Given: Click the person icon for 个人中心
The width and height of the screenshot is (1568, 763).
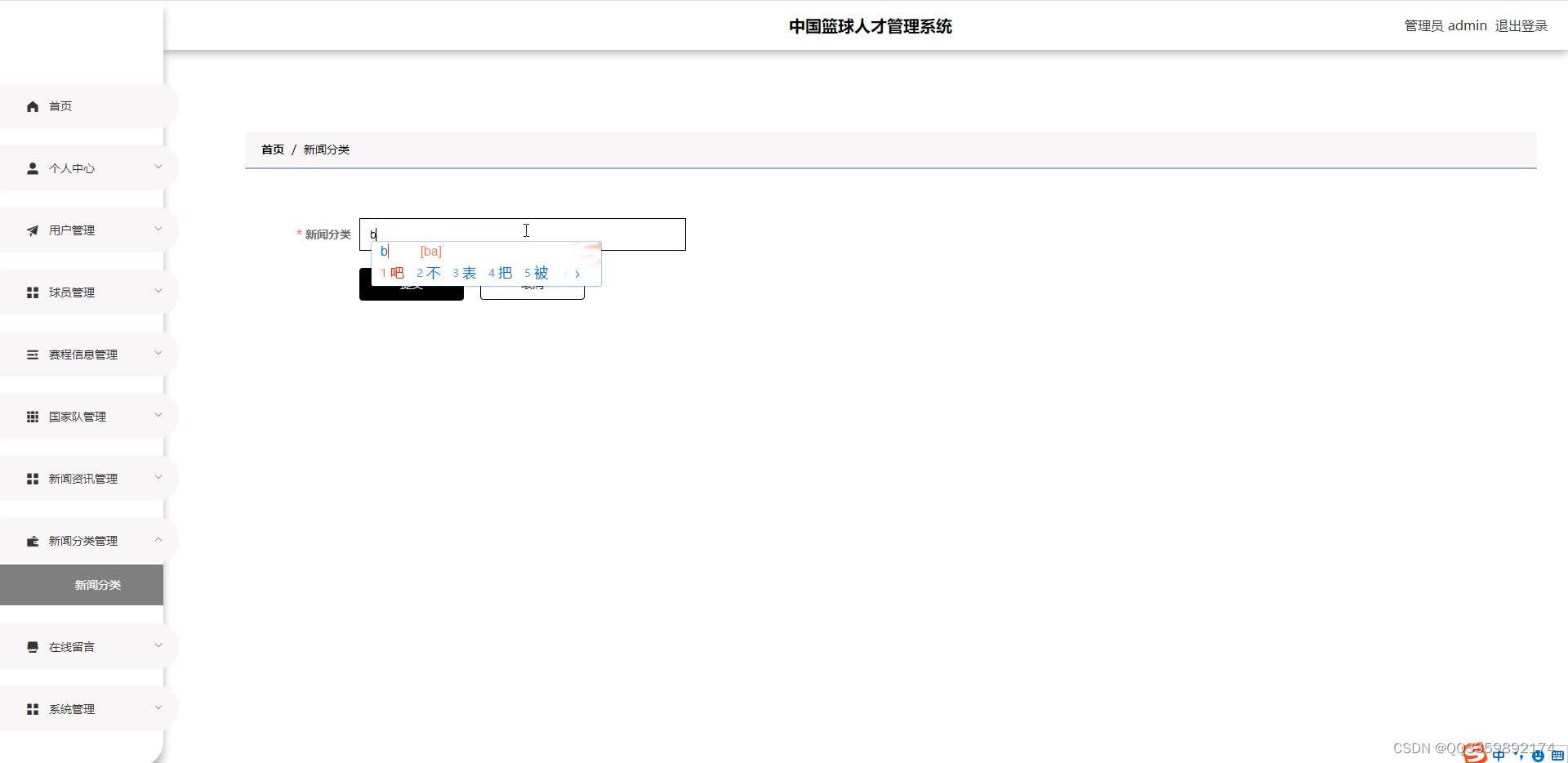Looking at the screenshot, I should click(33, 168).
